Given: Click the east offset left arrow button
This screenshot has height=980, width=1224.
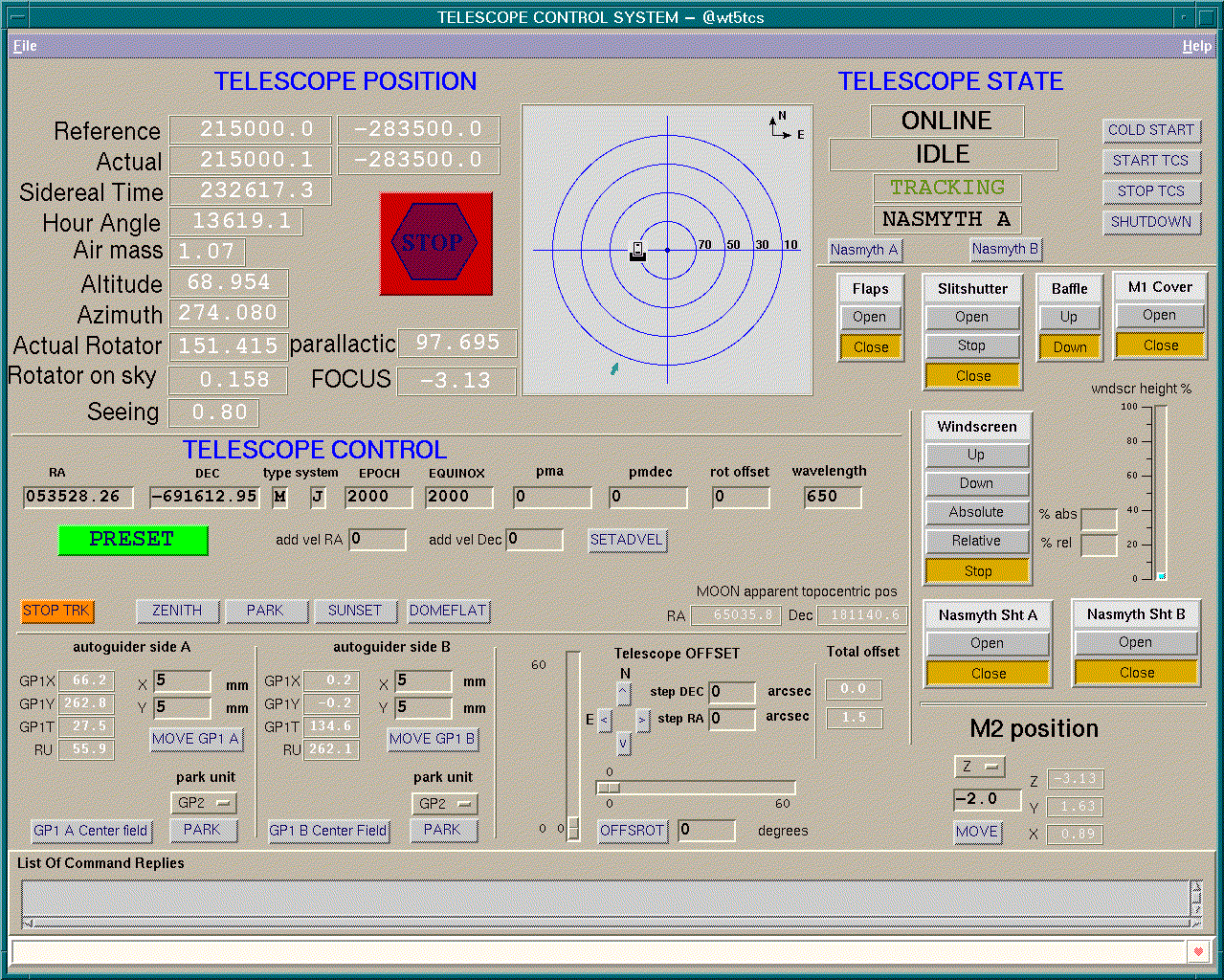Looking at the screenshot, I should tap(605, 720).
